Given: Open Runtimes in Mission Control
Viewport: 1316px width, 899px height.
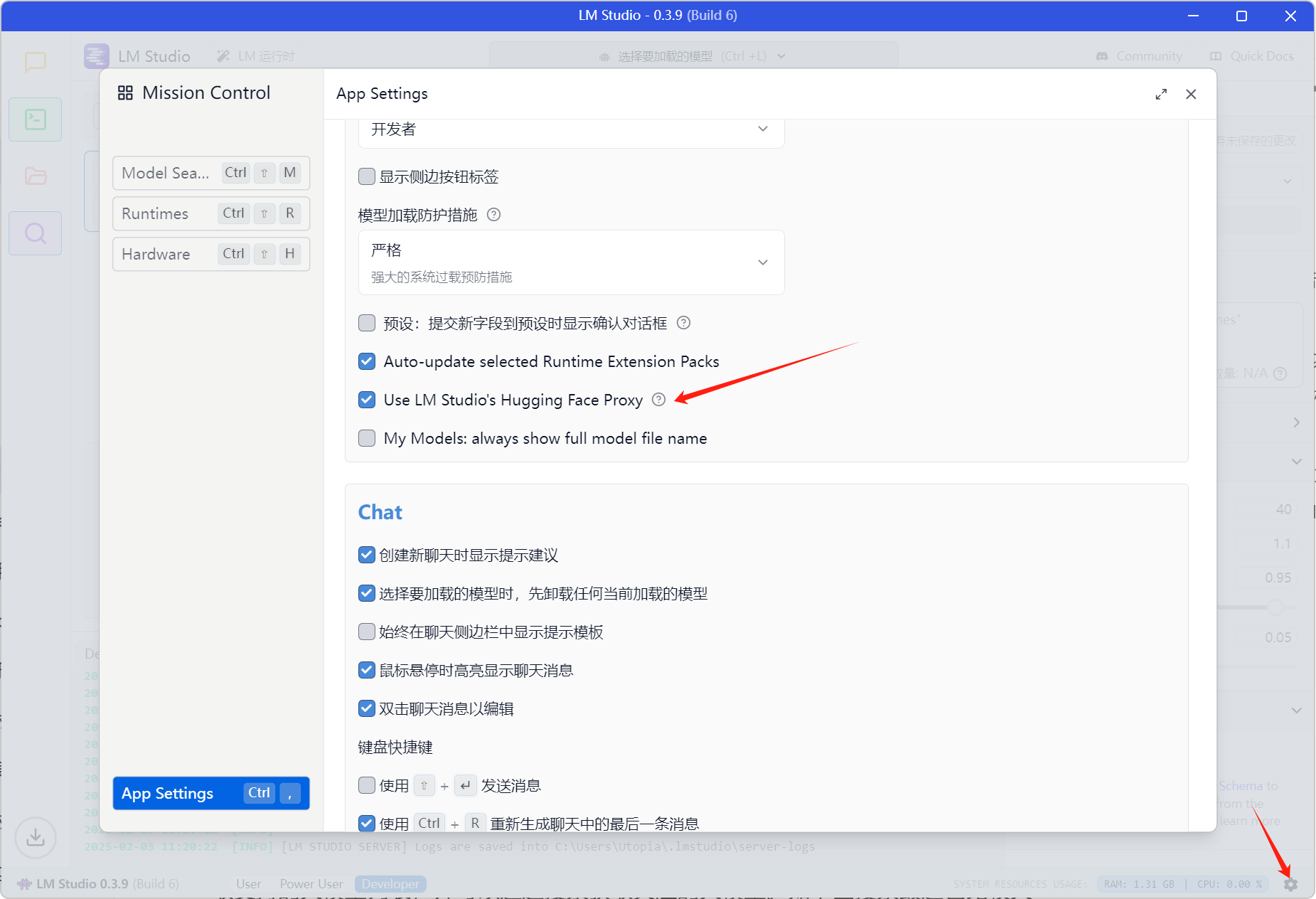Looking at the screenshot, I should pyautogui.click(x=211, y=213).
